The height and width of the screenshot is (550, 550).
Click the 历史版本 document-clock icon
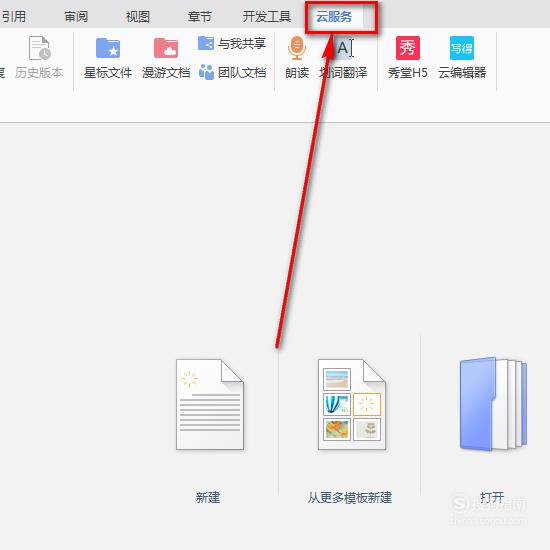pyautogui.click(x=39, y=48)
